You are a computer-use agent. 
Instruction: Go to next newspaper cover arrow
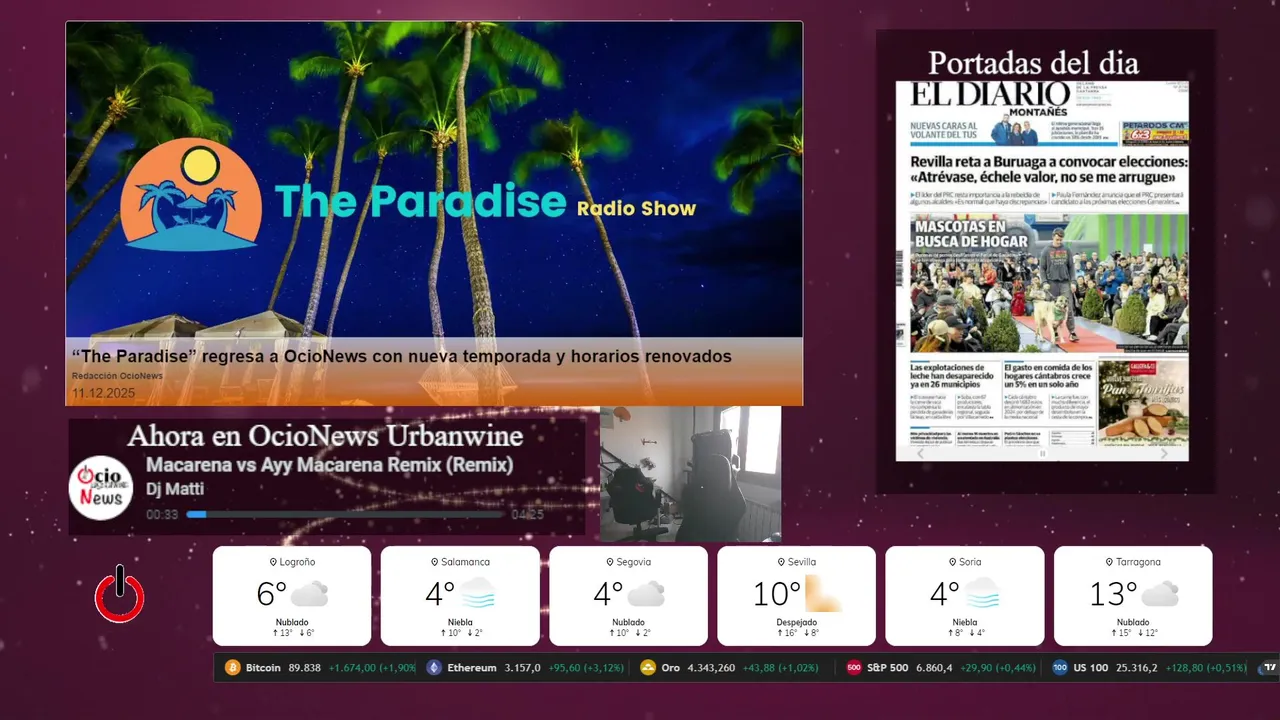(x=1163, y=453)
